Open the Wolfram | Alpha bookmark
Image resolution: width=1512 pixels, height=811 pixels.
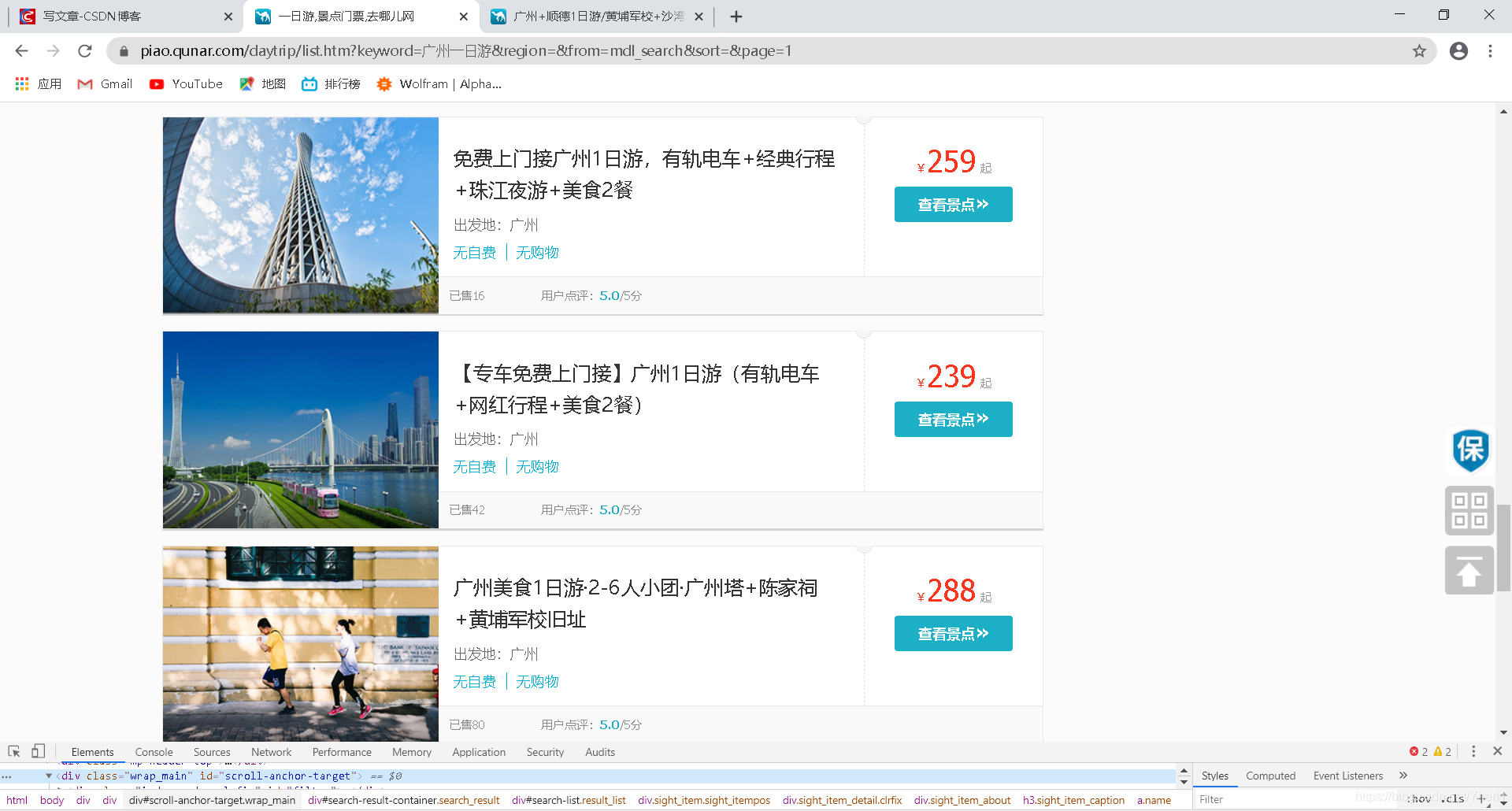point(439,84)
